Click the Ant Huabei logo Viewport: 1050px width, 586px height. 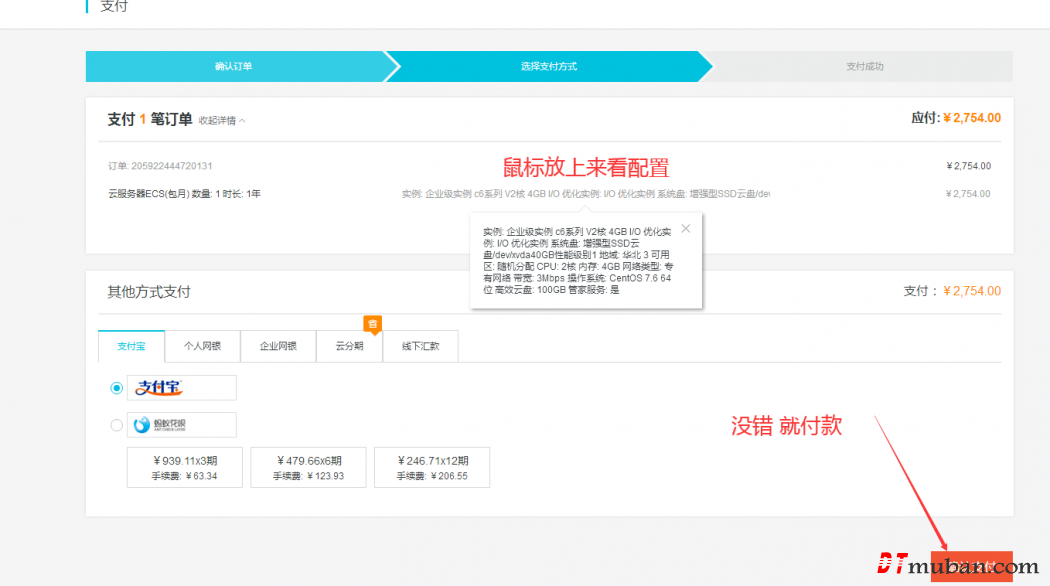click(x=181, y=425)
